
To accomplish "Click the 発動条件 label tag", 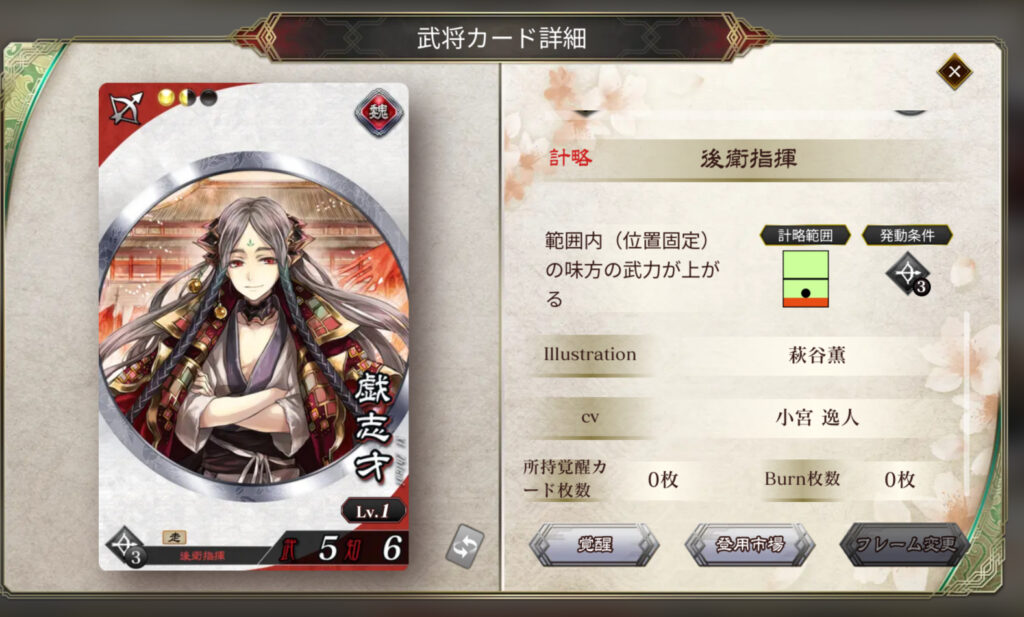I will coord(907,235).
